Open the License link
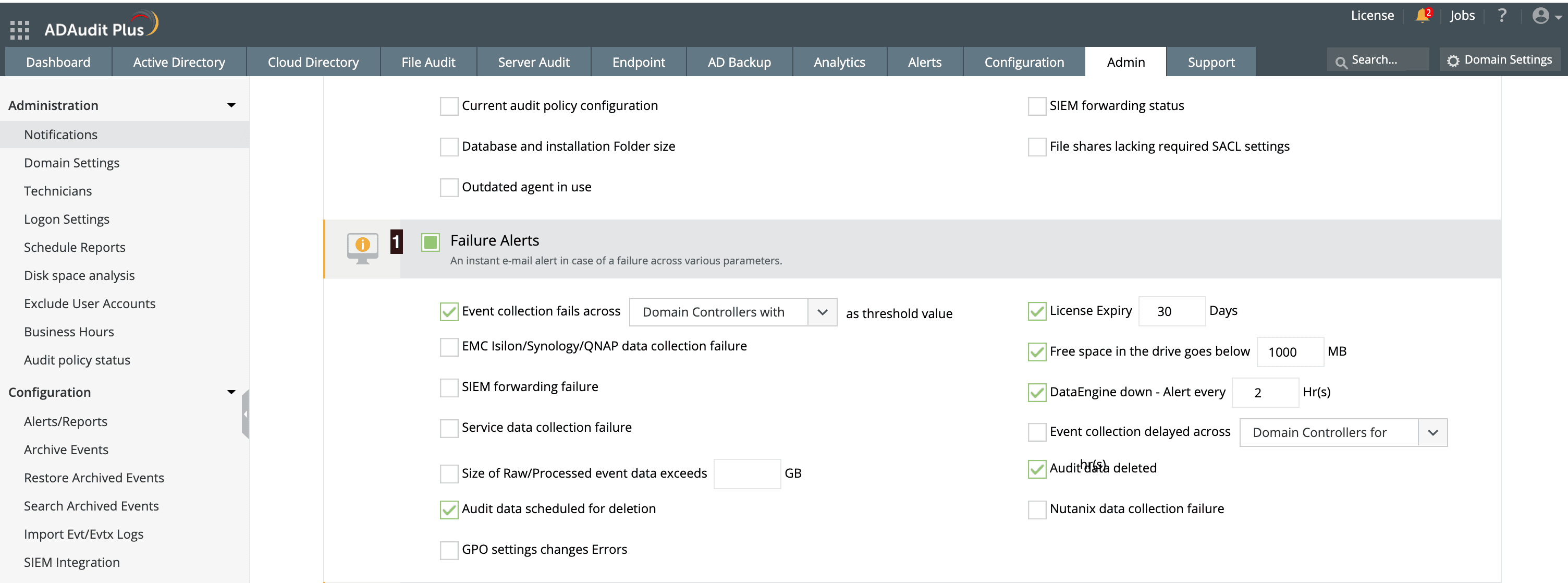This screenshot has height=583, width=1568. click(1371, 16)
